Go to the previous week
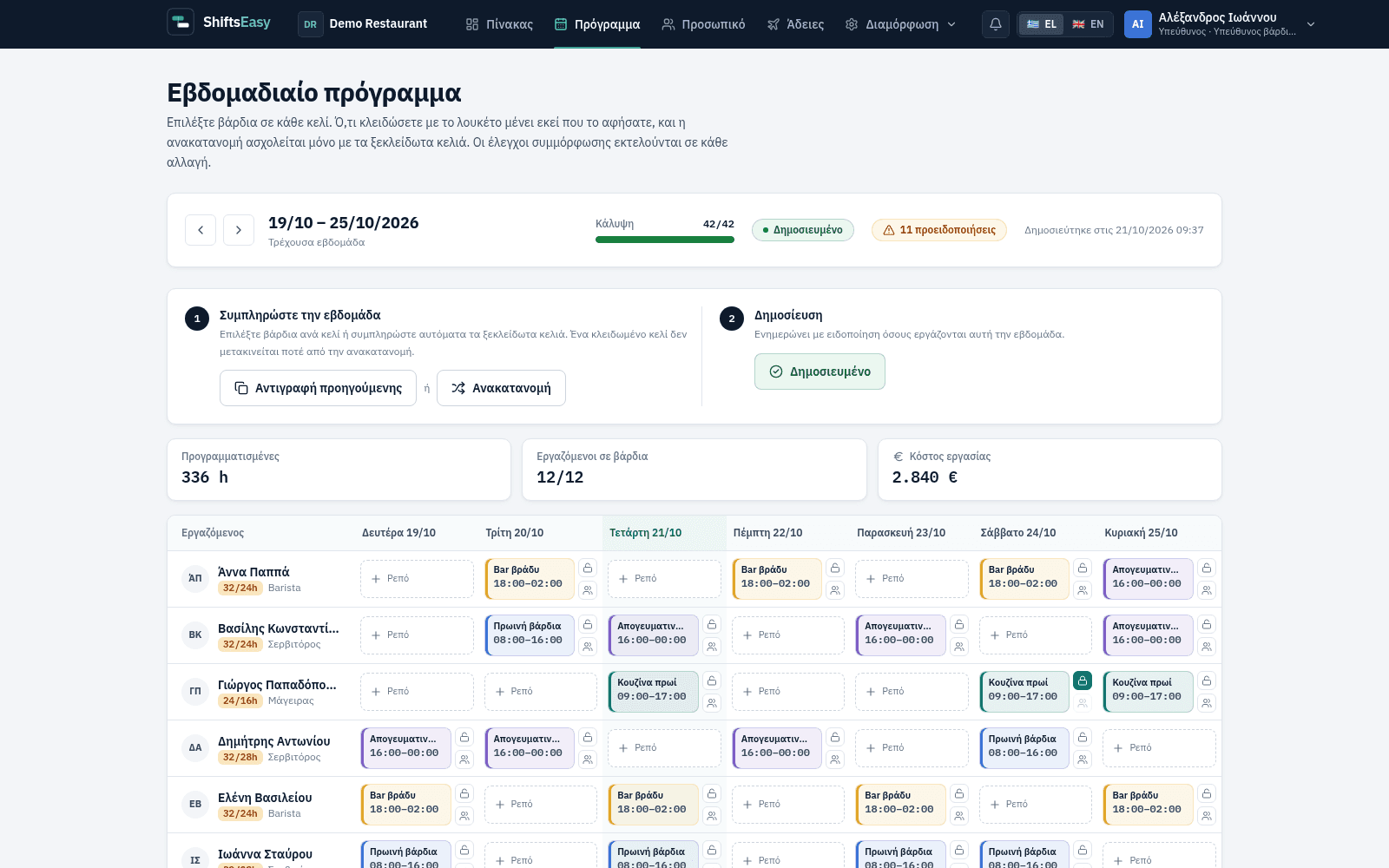The height and width of the screenshot is (868, 1389). click(201, 230)
